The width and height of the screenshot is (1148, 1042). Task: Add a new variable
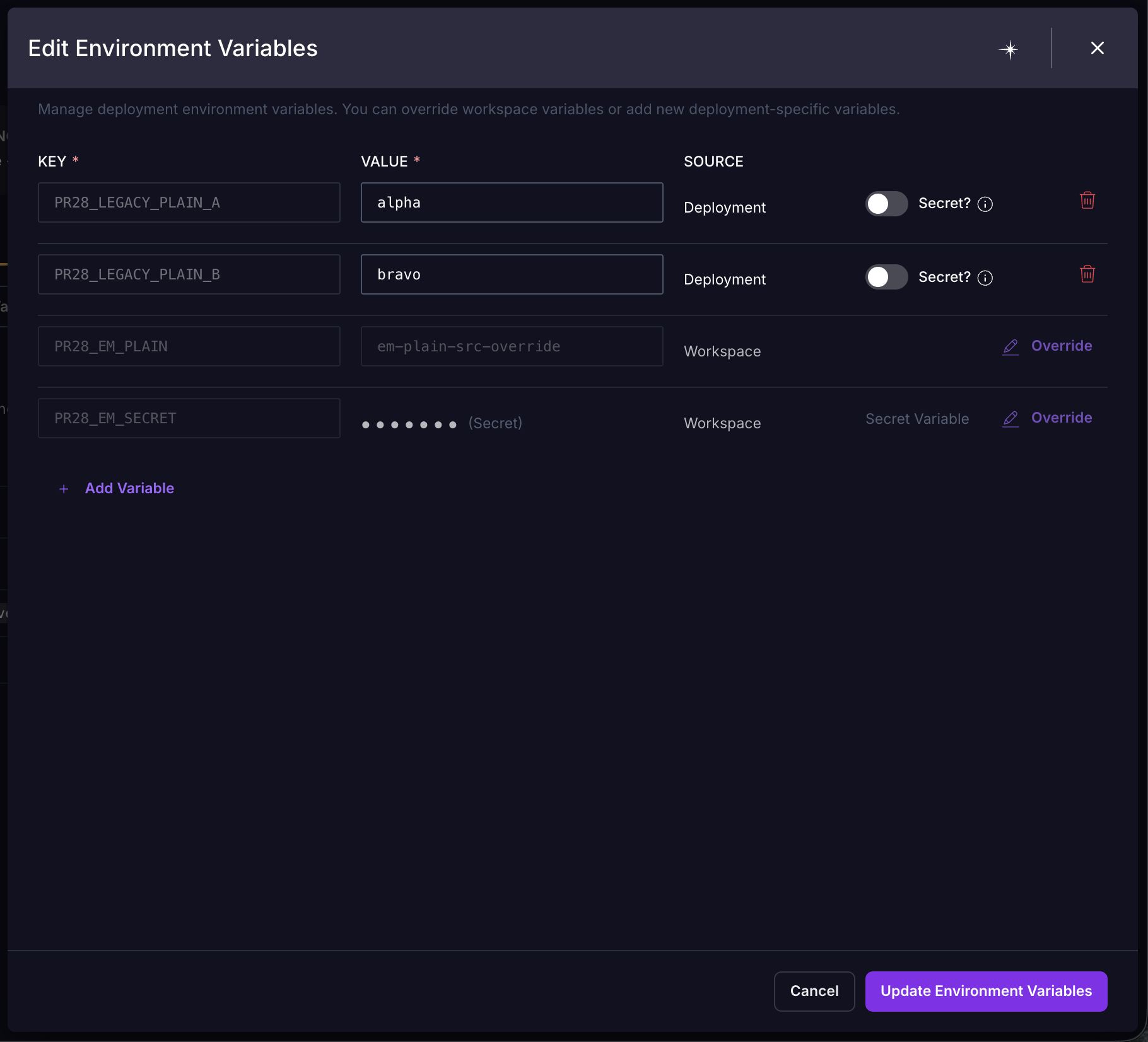[x=117, y=488]
